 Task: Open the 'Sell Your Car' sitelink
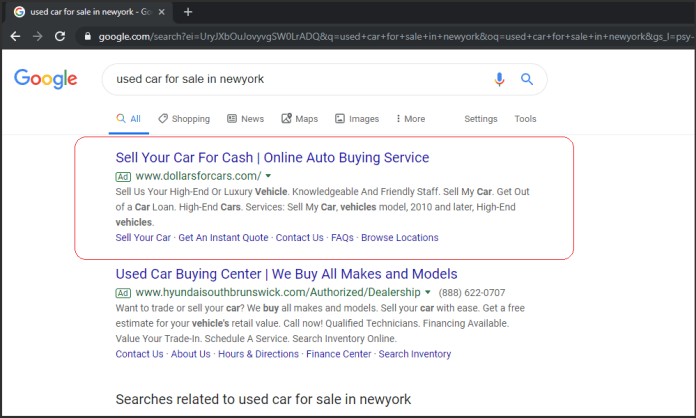click(x=143, y=238)
